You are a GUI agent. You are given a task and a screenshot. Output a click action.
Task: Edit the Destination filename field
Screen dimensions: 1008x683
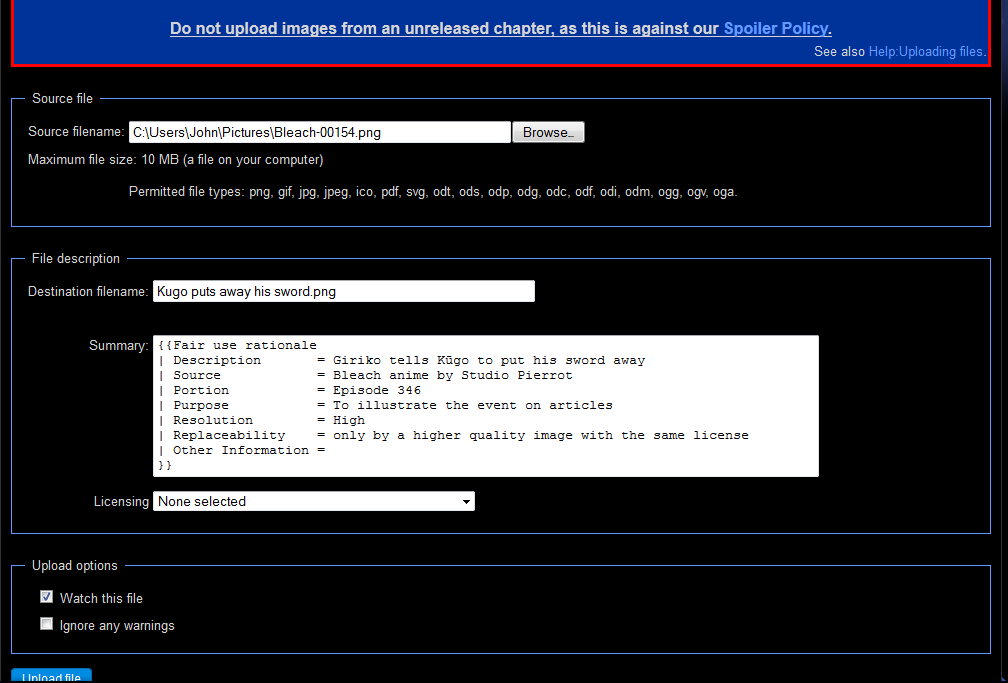coord(344,291)
